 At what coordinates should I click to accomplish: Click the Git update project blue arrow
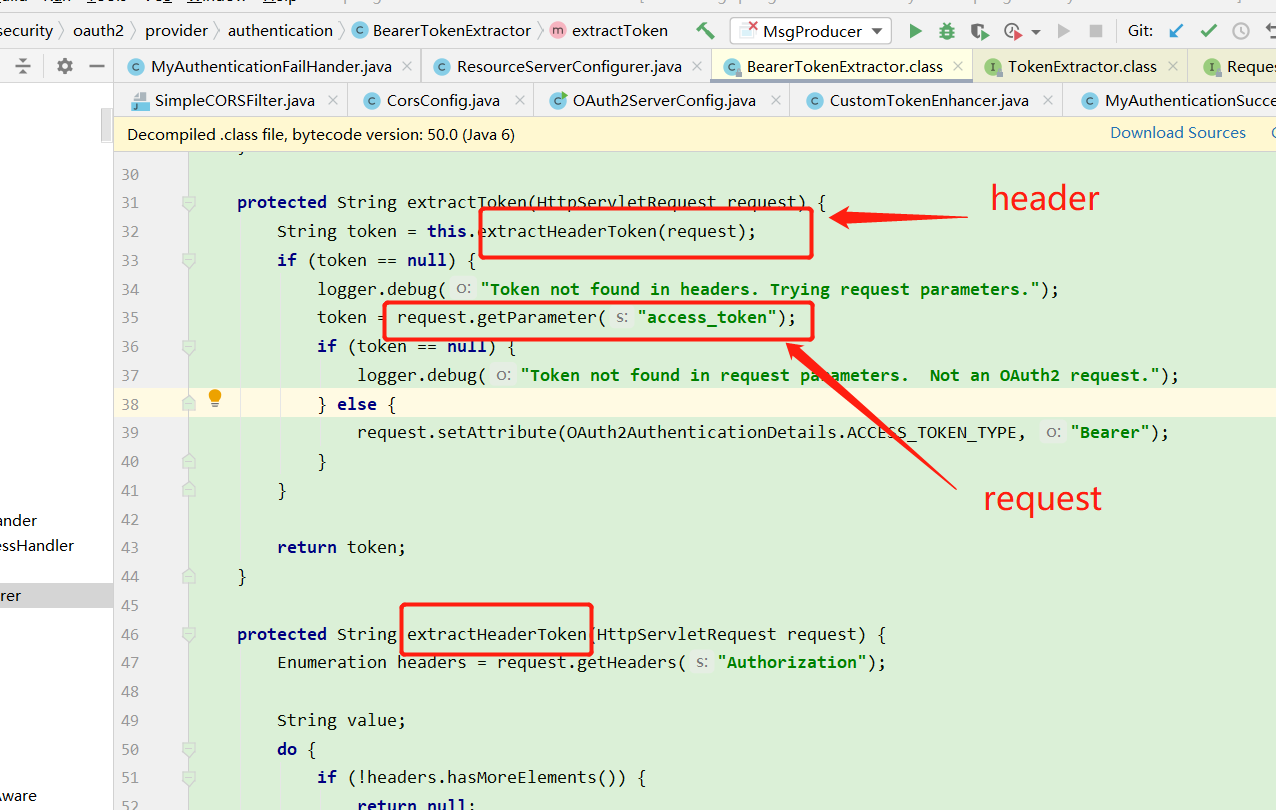1177,31
